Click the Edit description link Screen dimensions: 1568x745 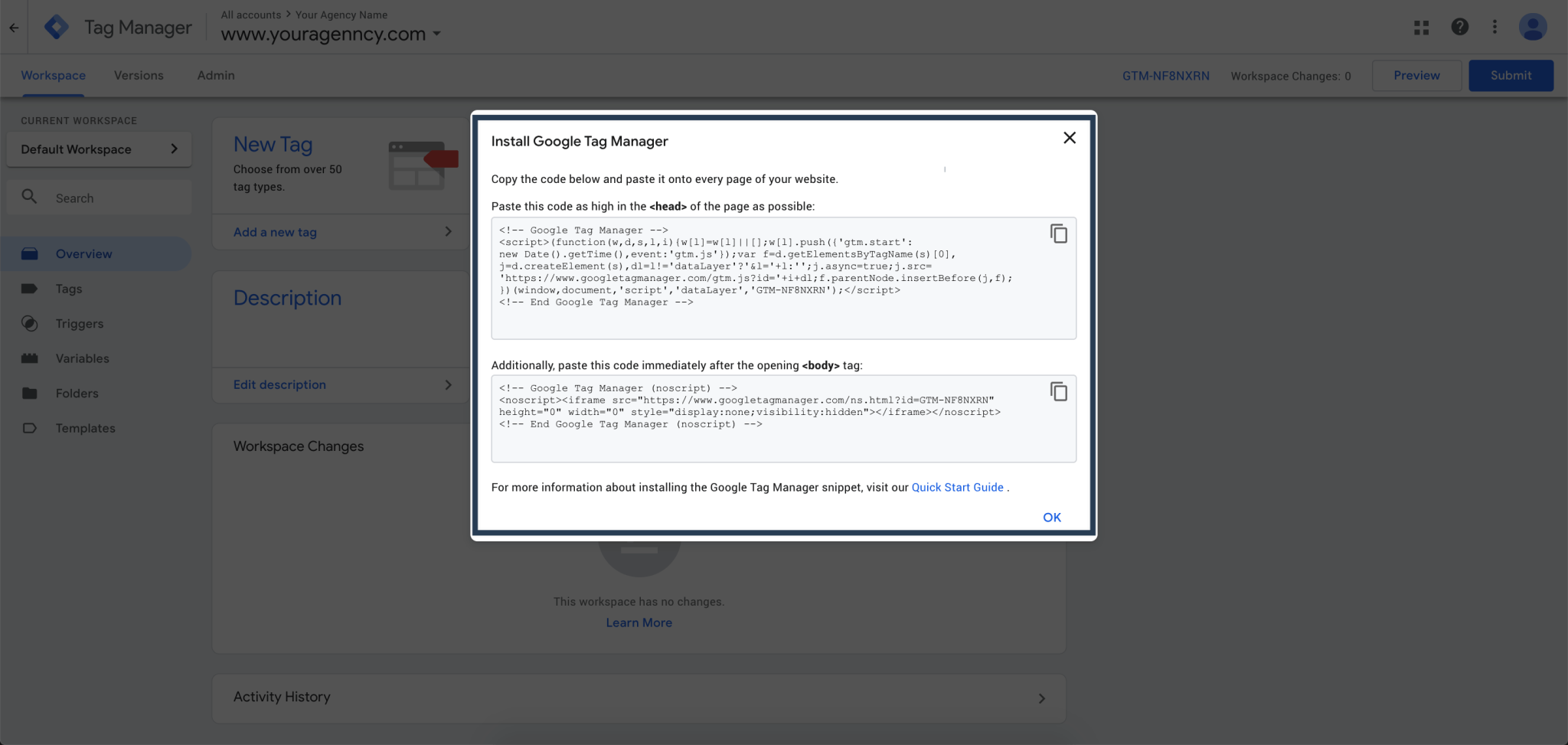[279, 384]
